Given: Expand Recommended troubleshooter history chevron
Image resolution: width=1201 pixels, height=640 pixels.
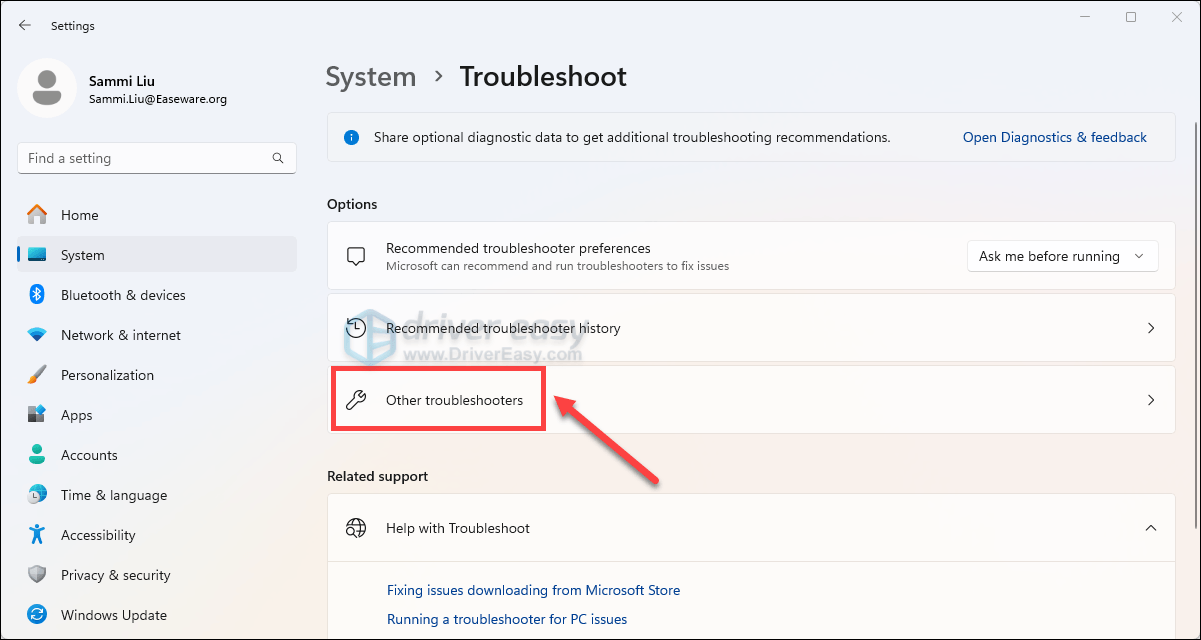Looking at the screenshot, I should click(1150, 328).
